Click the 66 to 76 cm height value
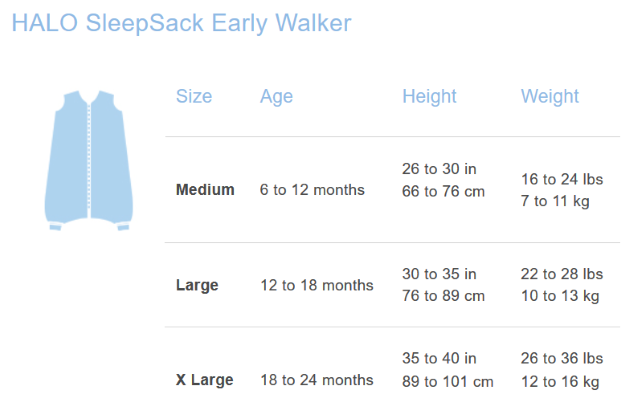This screenshot has width=630, height=415. (x=444, y=191)
